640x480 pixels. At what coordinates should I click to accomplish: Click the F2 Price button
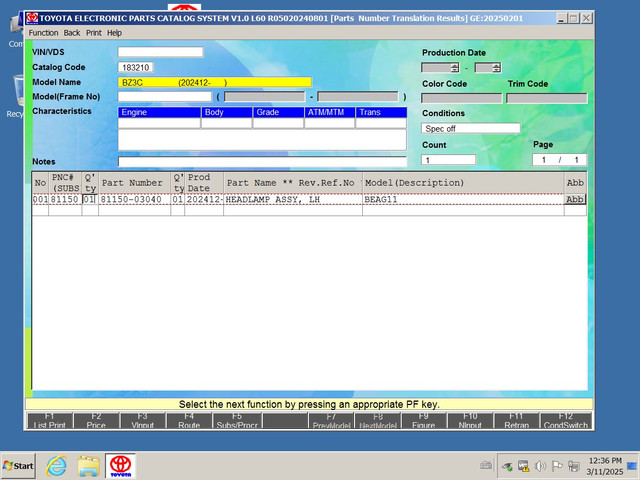(96, 421)
